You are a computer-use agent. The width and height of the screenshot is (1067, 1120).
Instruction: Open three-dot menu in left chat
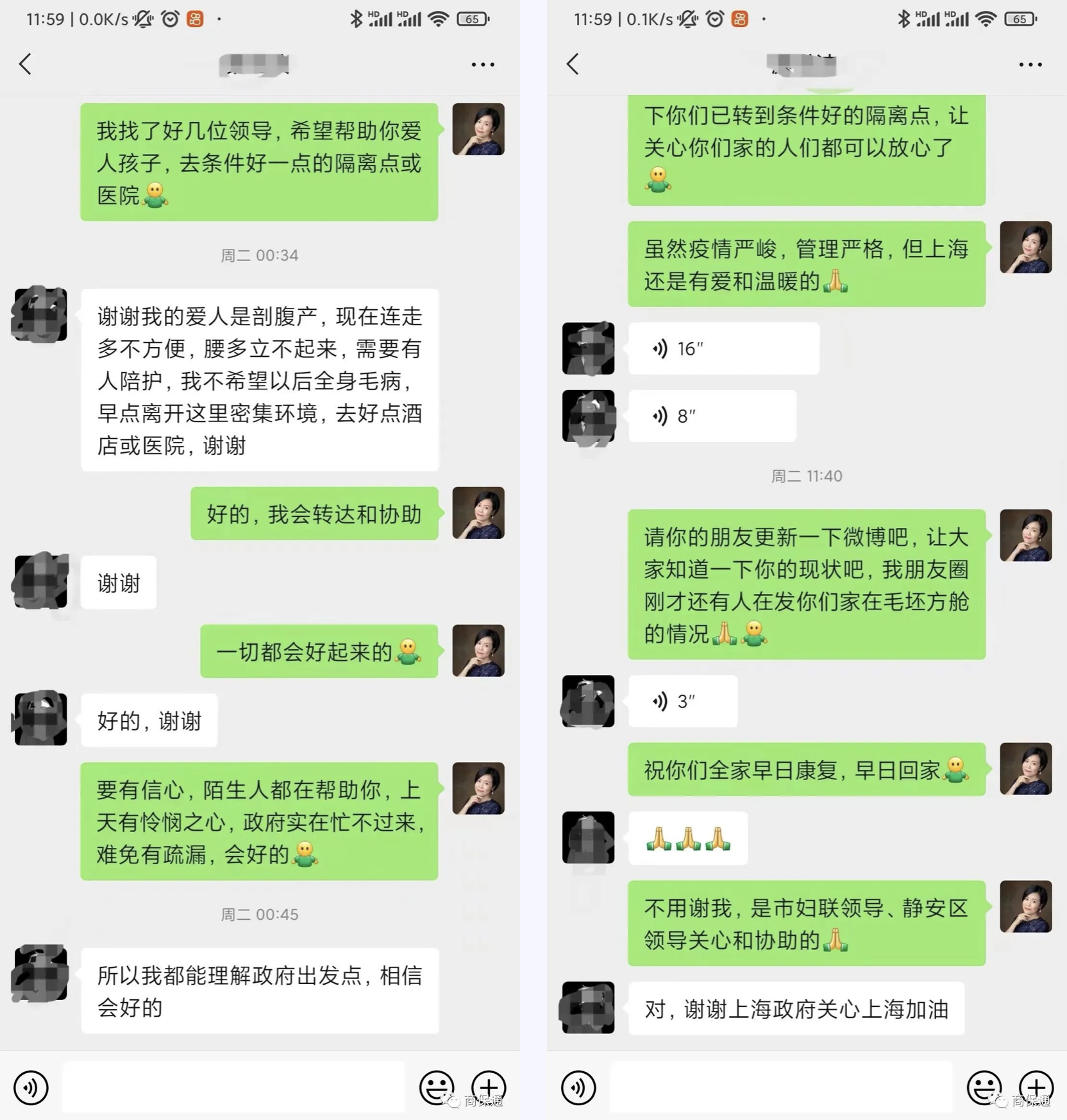pos(483,64)
